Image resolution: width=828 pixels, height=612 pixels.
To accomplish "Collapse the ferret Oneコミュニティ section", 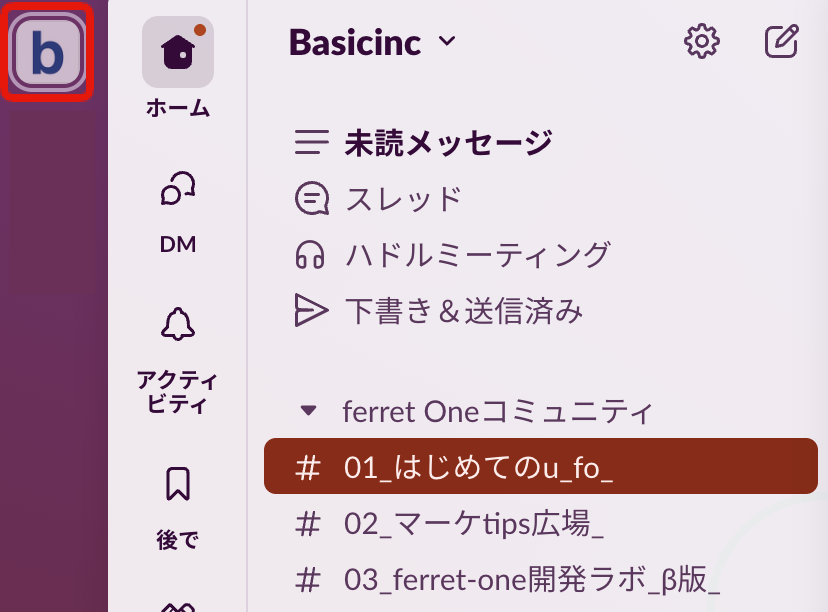I will coord(308,410).
